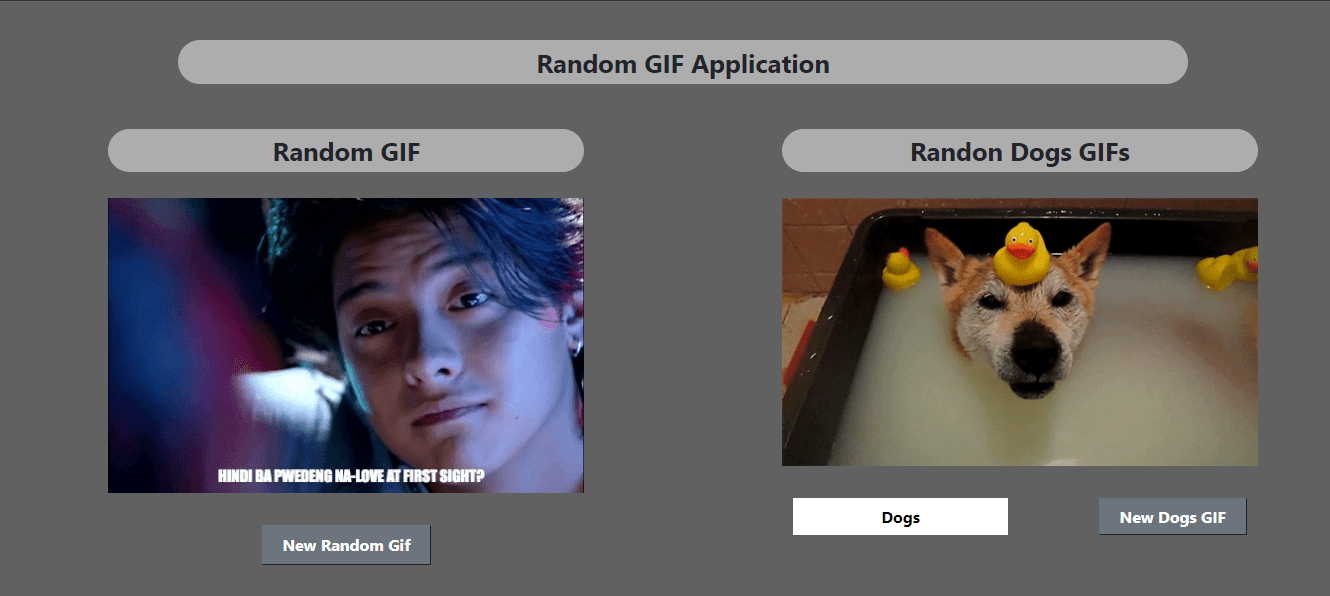Image resolution: width=1330 pixels, height=596 pixels.
Task: Click the New Dogs GIF button
Action: point(1172,517)
